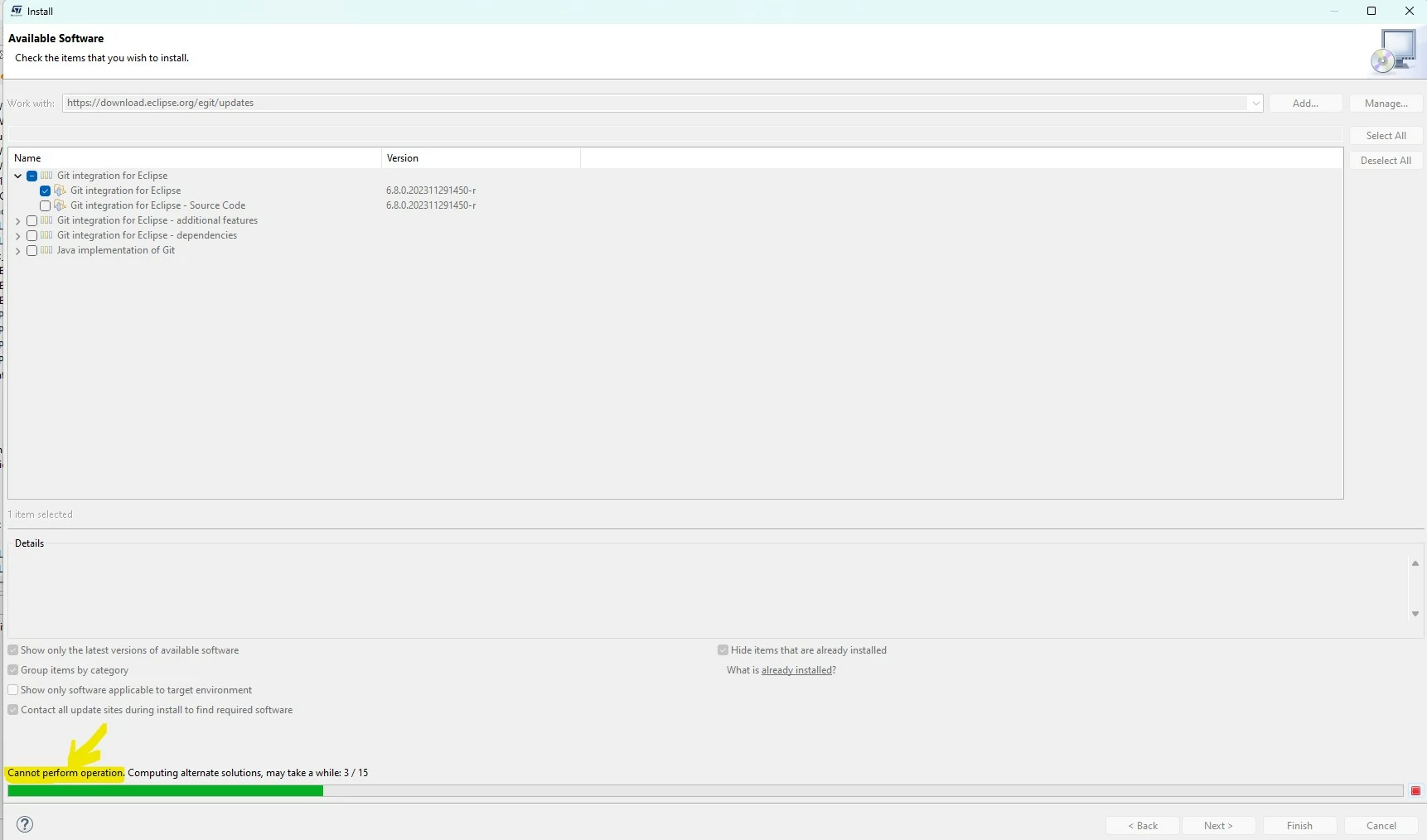The height and width of the screenshot is (840, 1427).
Task: Check Java implementation of Git checkbox
Action: tap(31, 250)
